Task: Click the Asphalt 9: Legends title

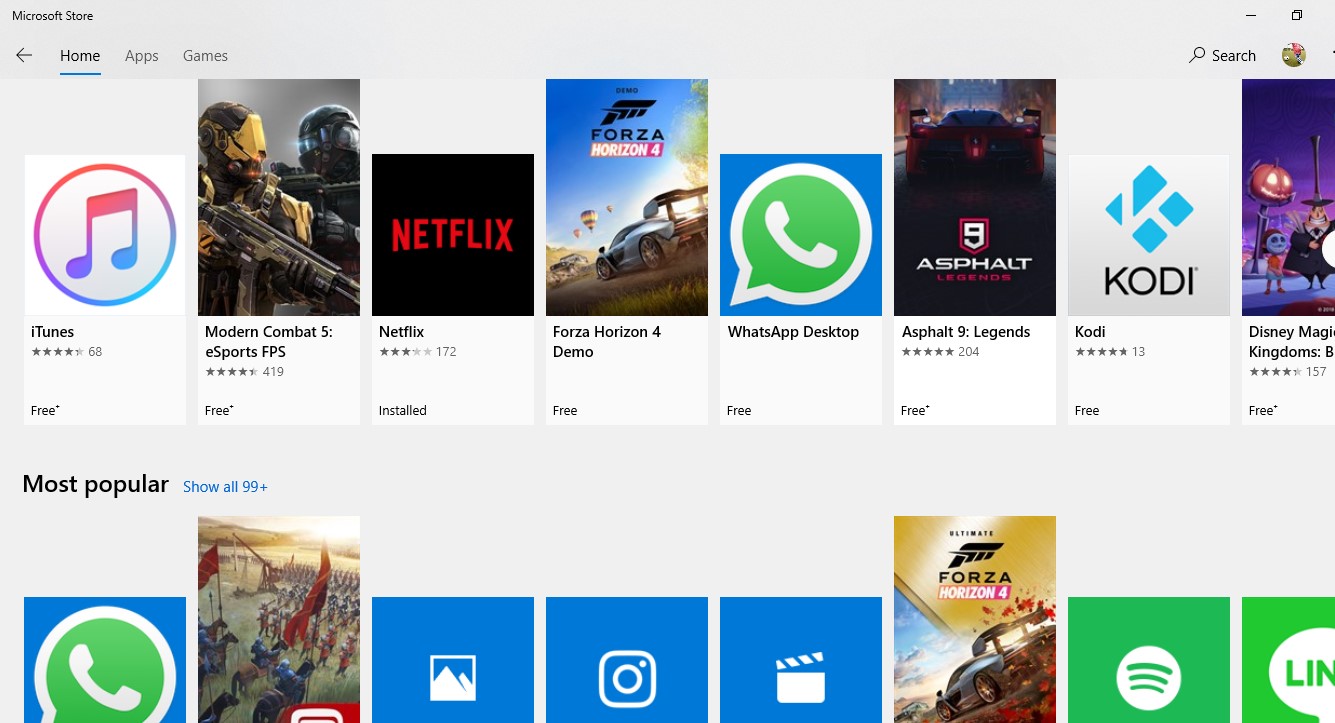Action: click(x=966, y=332)
